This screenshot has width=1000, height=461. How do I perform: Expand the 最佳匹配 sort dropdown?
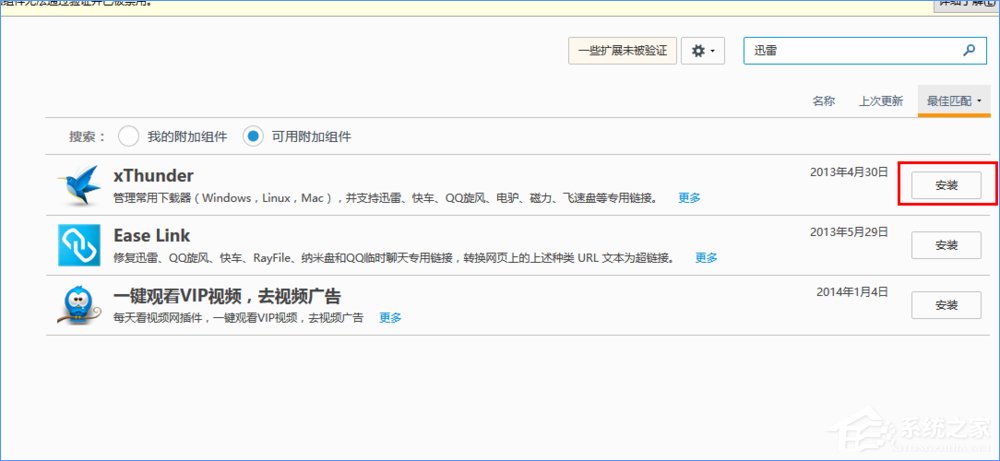pyautogui.click(x=953, y=101)
